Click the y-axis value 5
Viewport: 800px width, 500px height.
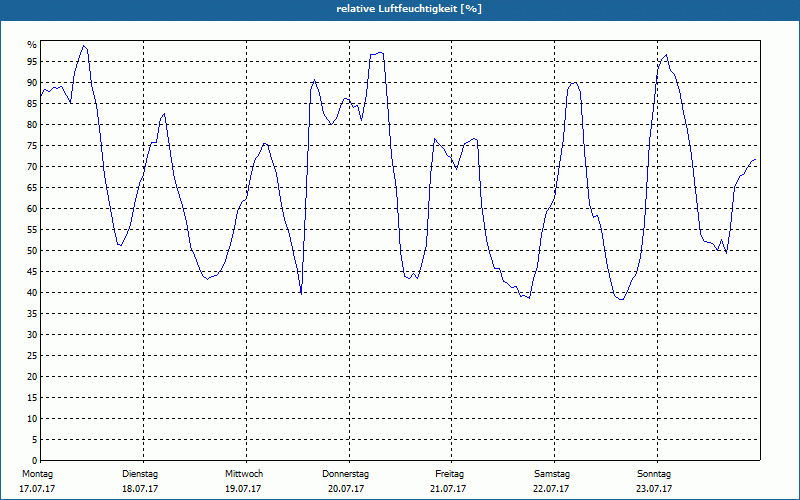tap(35, 440)
